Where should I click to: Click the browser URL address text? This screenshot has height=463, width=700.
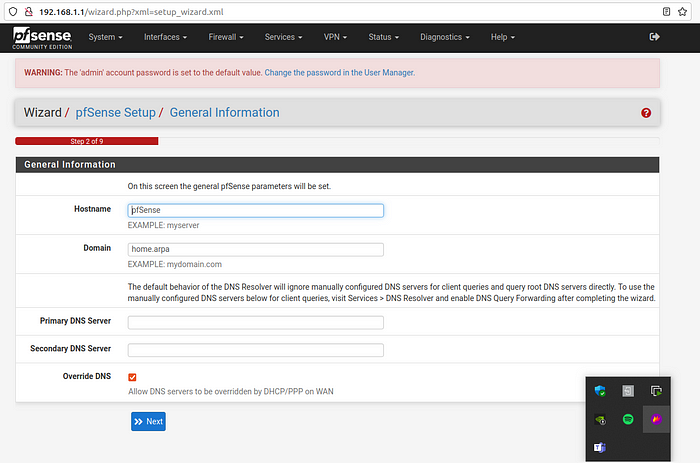[x=131, y=12]
